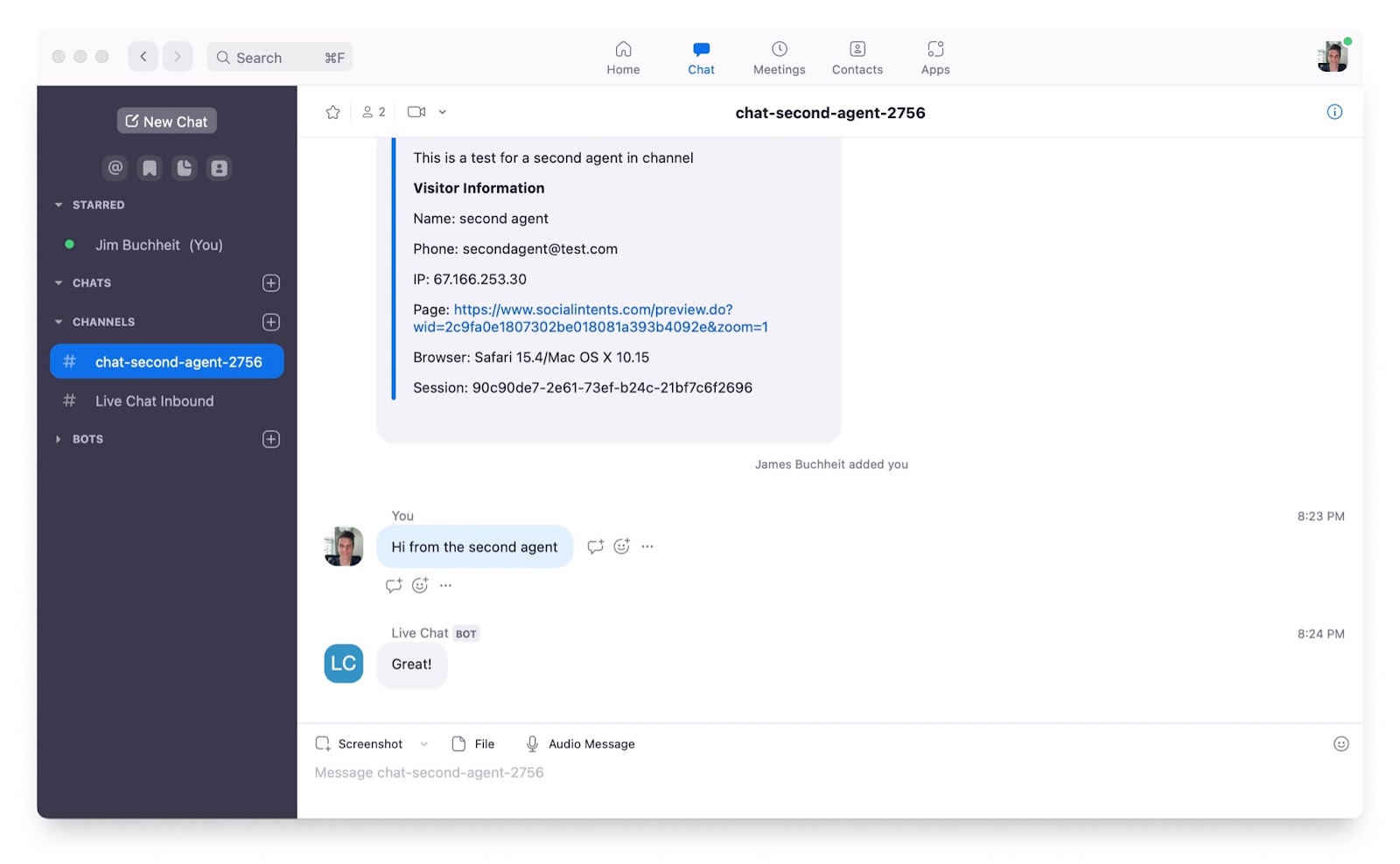Click your avatar next to message
Screen dimensions: 1400x864
click(344, 547)
